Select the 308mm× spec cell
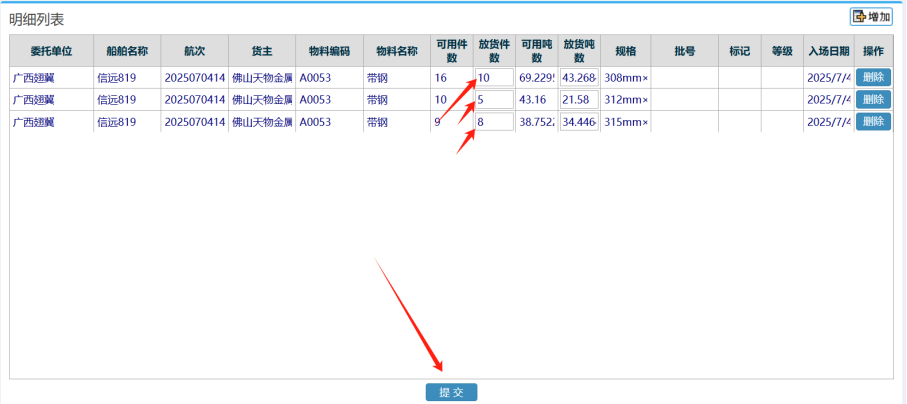Screen dimensions: 907x404 tap(625, 77)
